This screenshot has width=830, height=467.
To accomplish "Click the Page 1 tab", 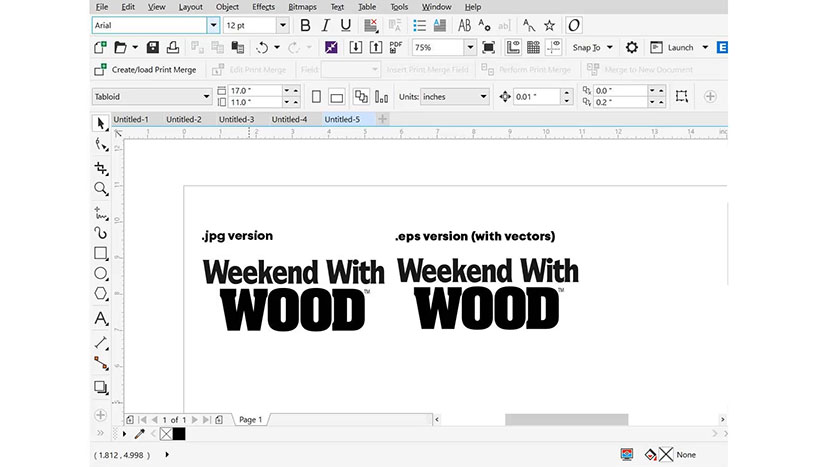I will pyautogui.click(x=250, y=420).
